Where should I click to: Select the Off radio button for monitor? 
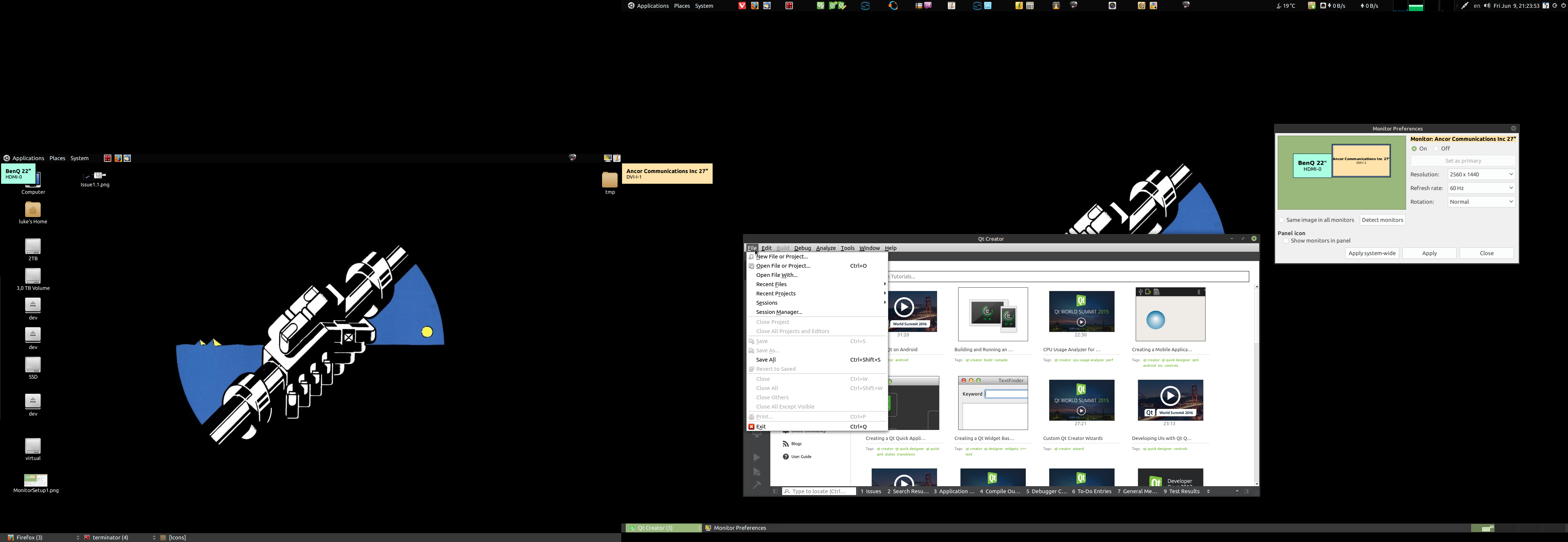pyautogui.click(x=1436, y=149)
